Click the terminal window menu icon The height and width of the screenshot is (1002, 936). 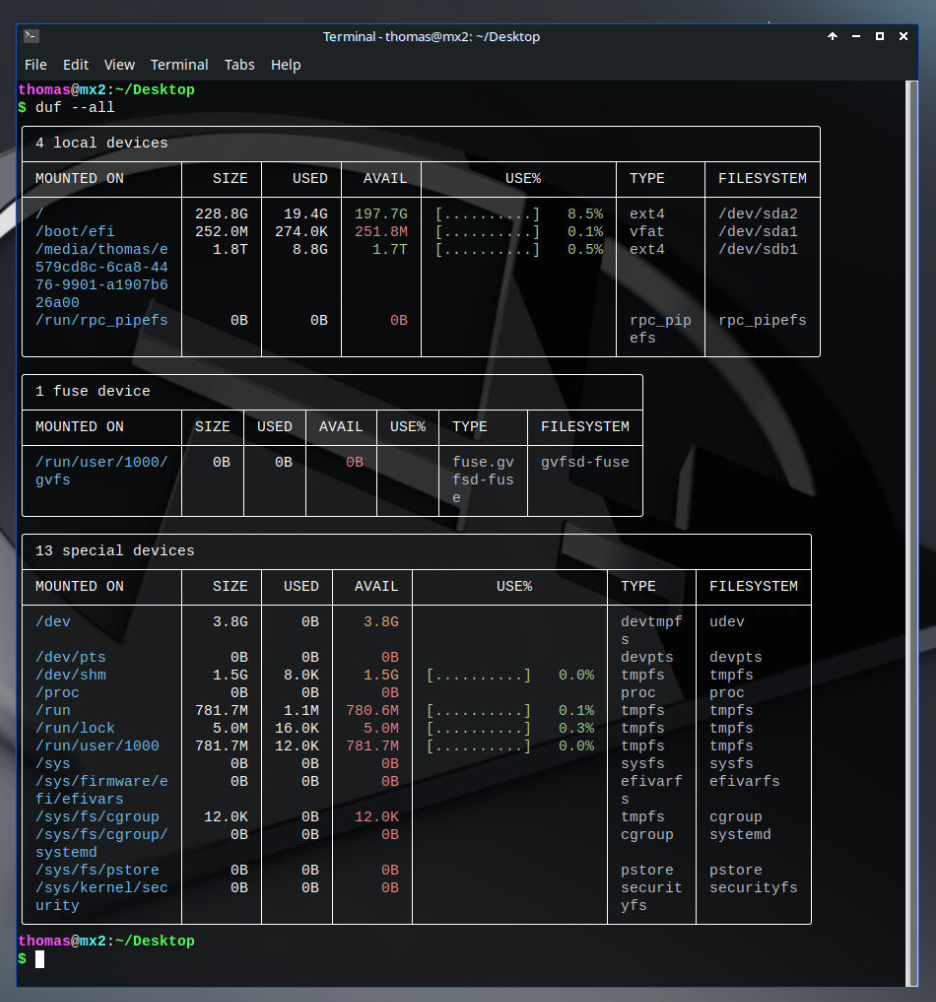31,36
